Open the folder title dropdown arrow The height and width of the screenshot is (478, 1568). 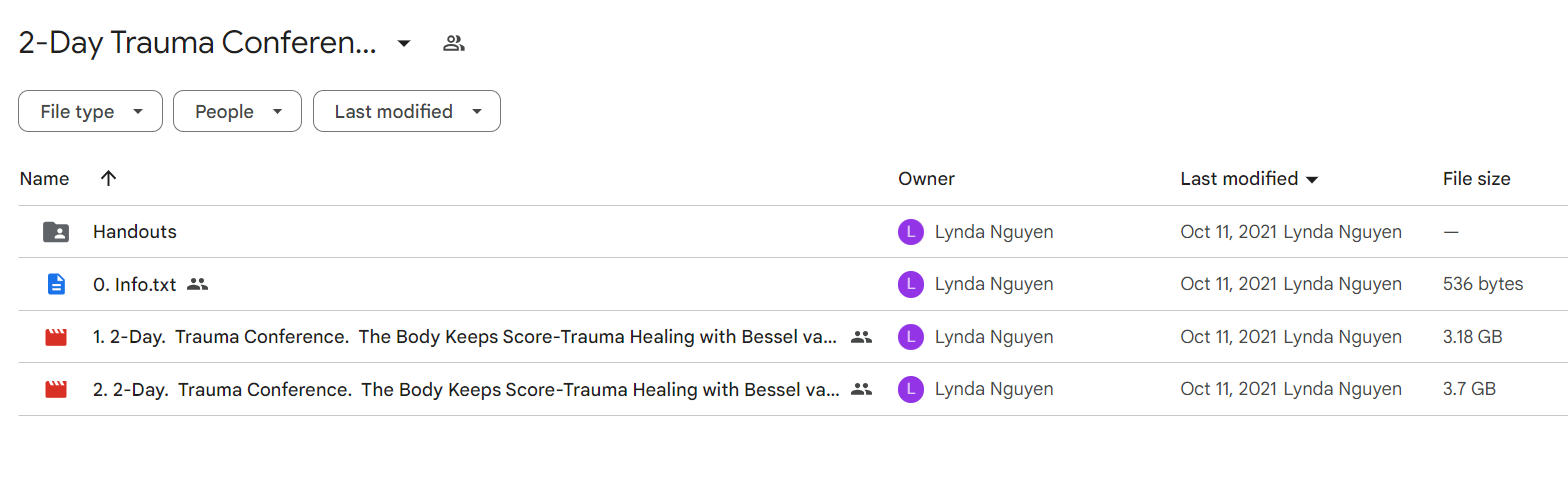[403, 43]
